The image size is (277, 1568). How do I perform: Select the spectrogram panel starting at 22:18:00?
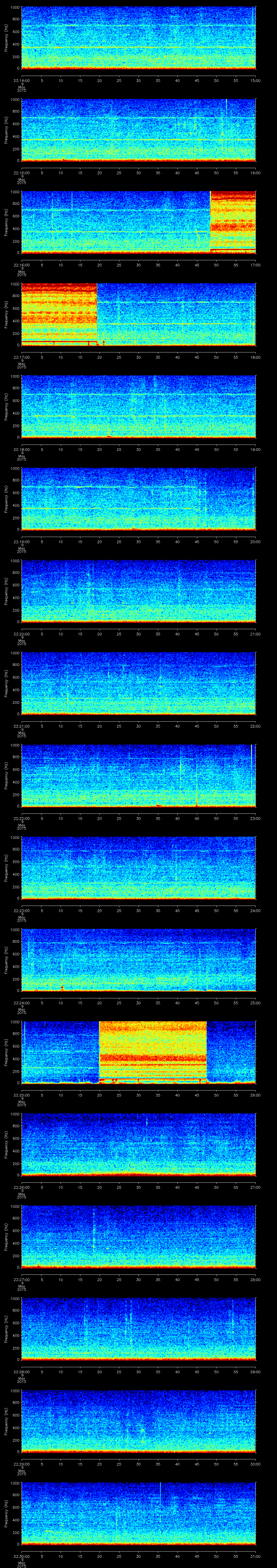click(x=138, y=407)
